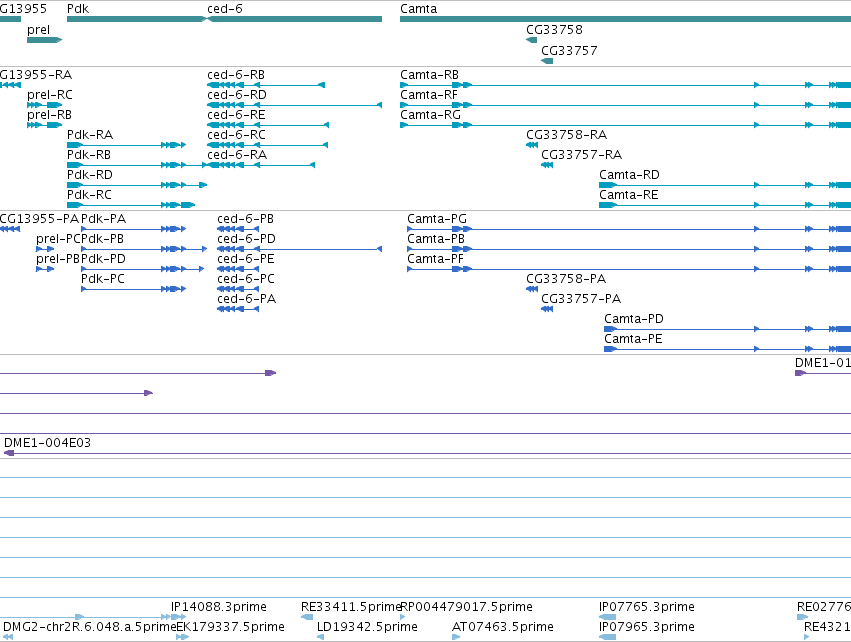This screenshot has height=642, width=851.
Task: Click the RE33411.5prime EST label
Action: tap(351, 607)
